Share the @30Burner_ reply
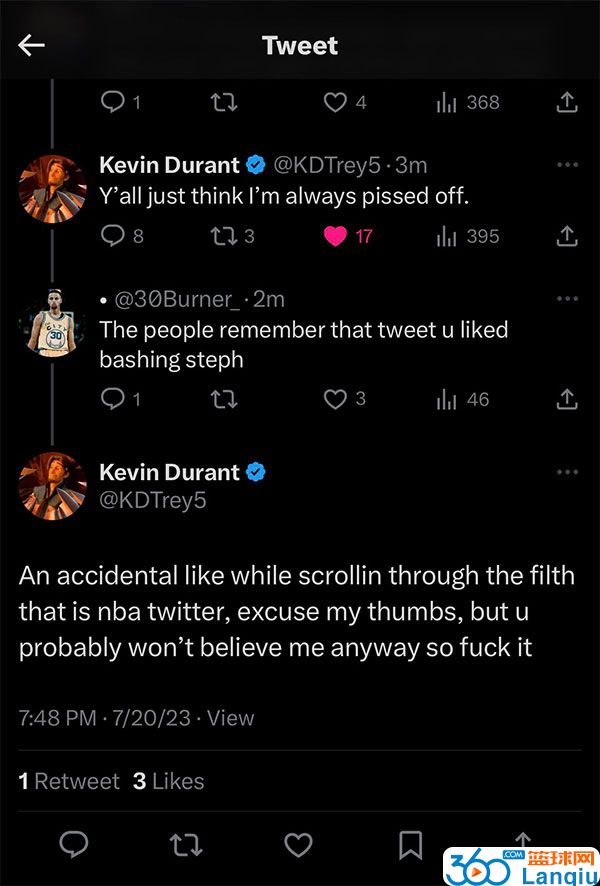 click(x=567, y=399)
